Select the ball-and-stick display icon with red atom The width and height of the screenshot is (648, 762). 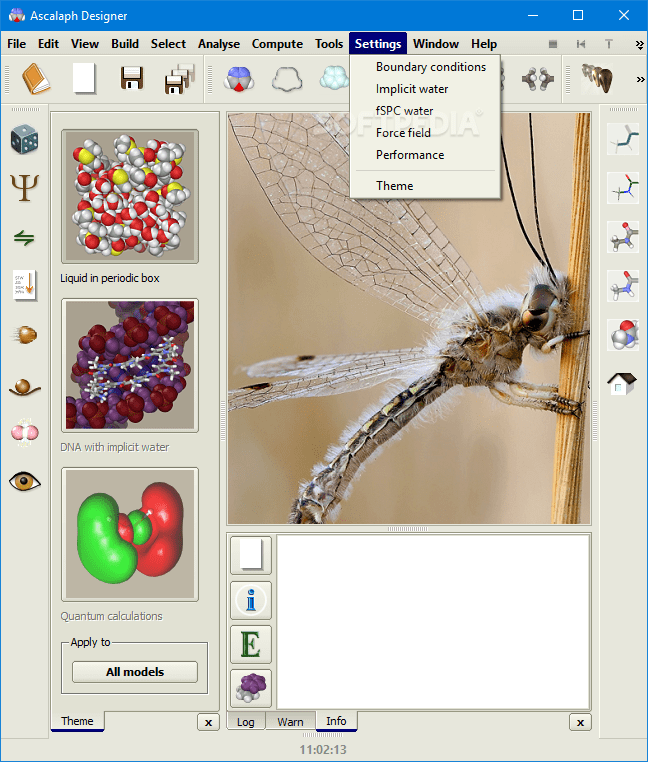[623, 237]
